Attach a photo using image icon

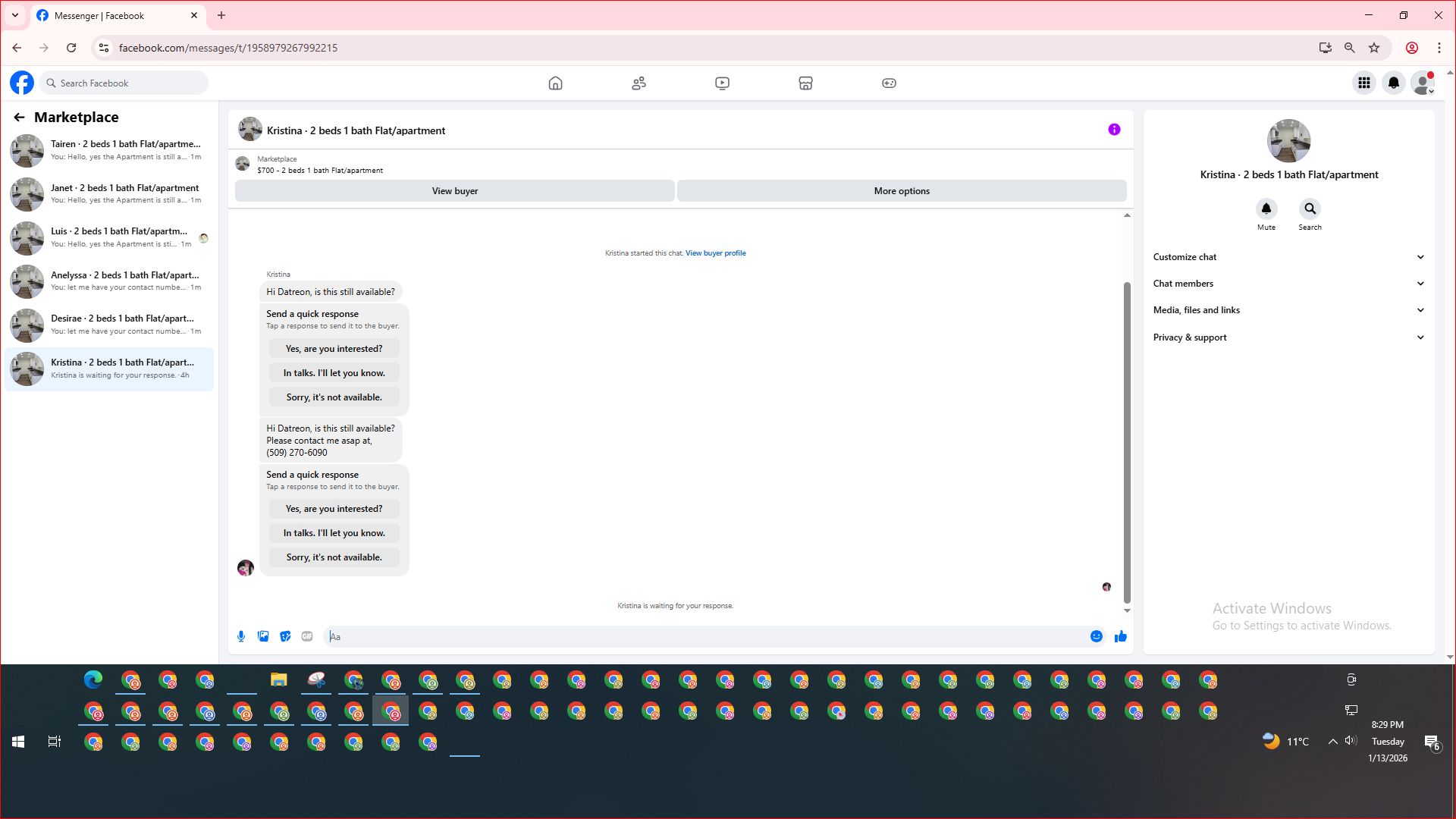(x=263, y=636)
